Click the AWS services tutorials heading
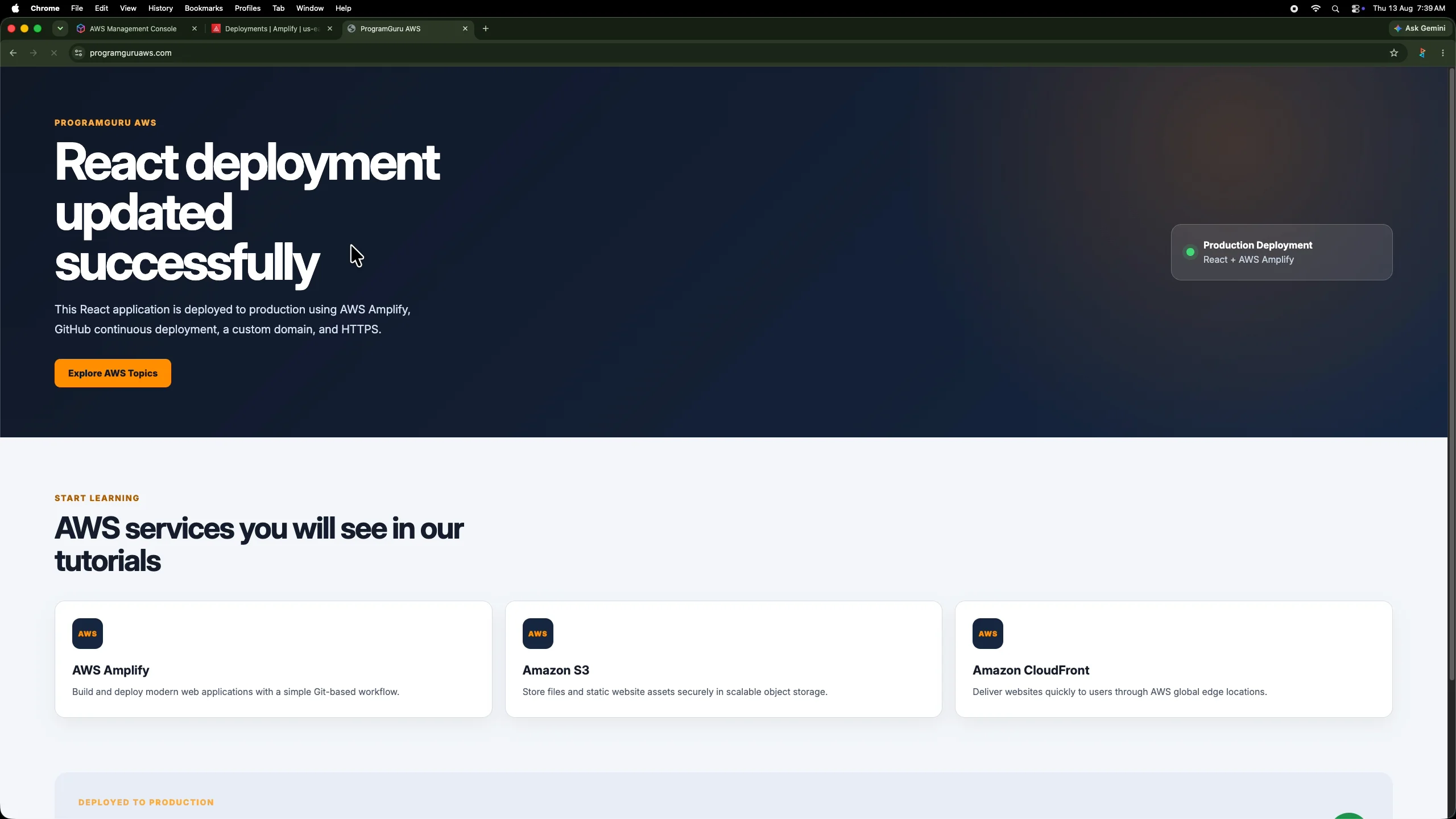The width and height of the screenshot is (1456, 819). point(259,544)
